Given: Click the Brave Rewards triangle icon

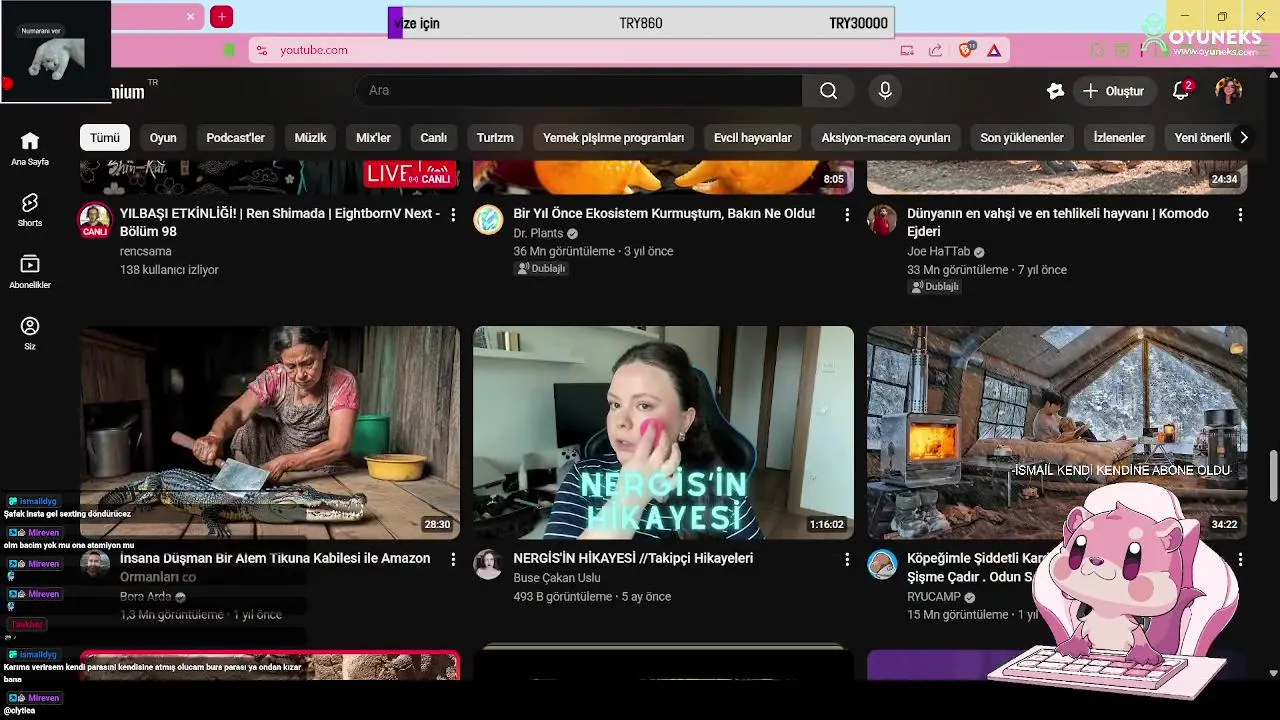Looking at the screenshot, I should 994,50.
